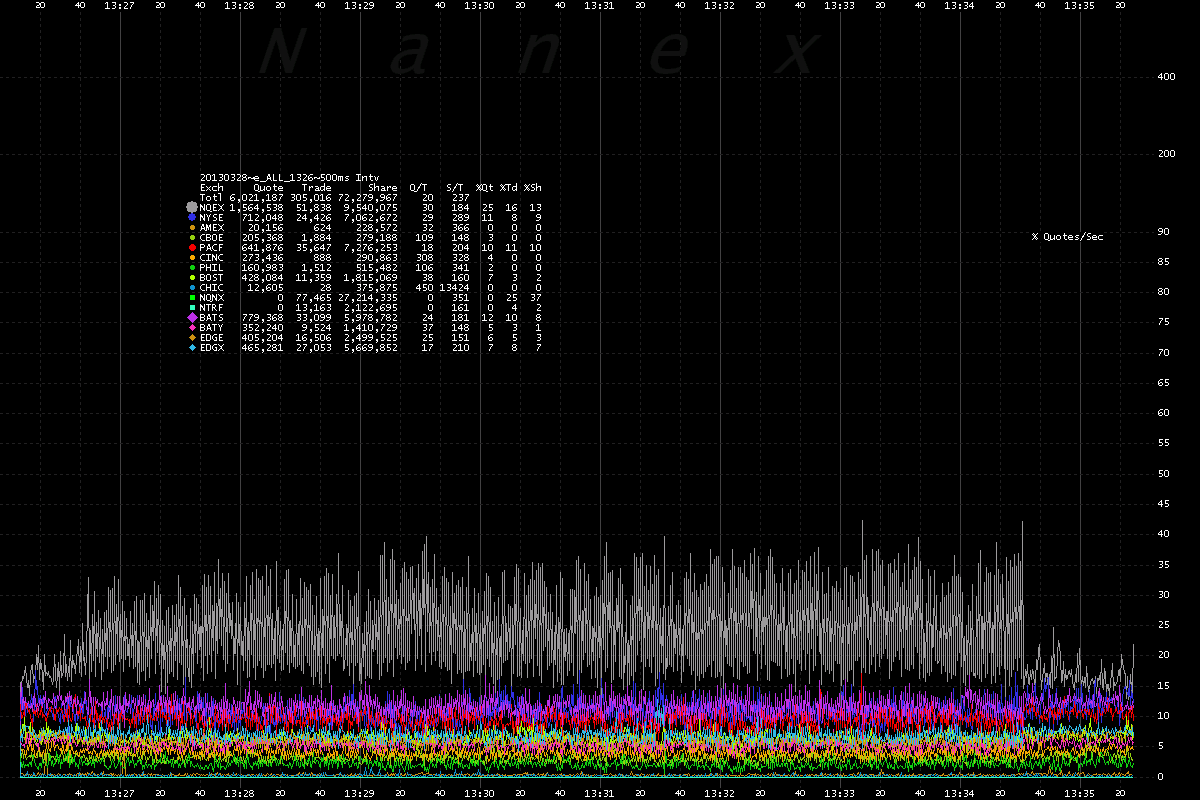Click the "Exch" column header
This screenshot has height=800, width=1200.
[x=212, y=187]
